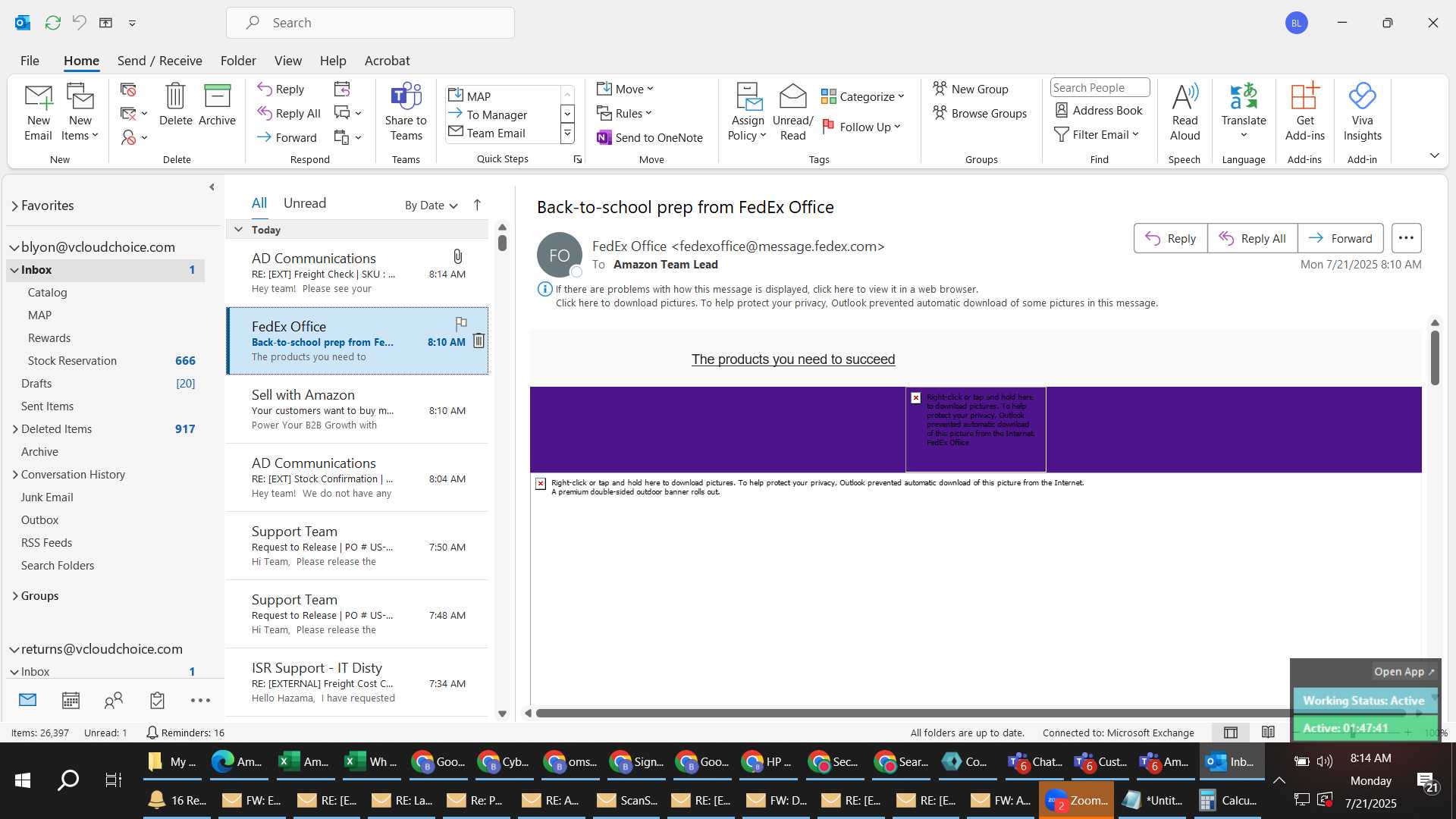1456x819 pixels.
Task: Switch to People view in navigation bar
Action: pyautogui.click(x=114, y=700)
